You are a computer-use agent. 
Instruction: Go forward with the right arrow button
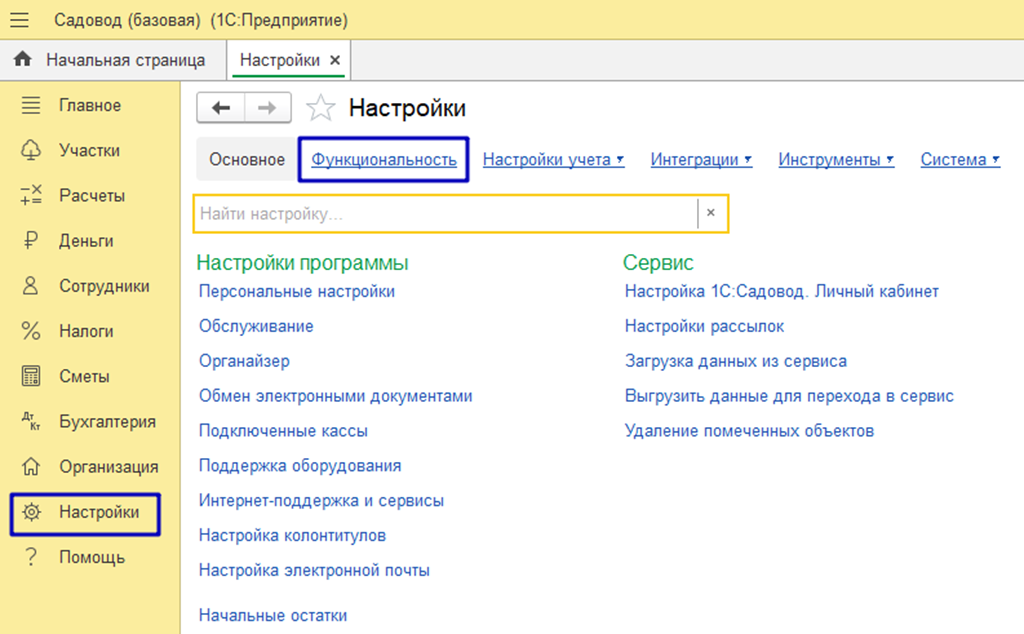point(267,108)
